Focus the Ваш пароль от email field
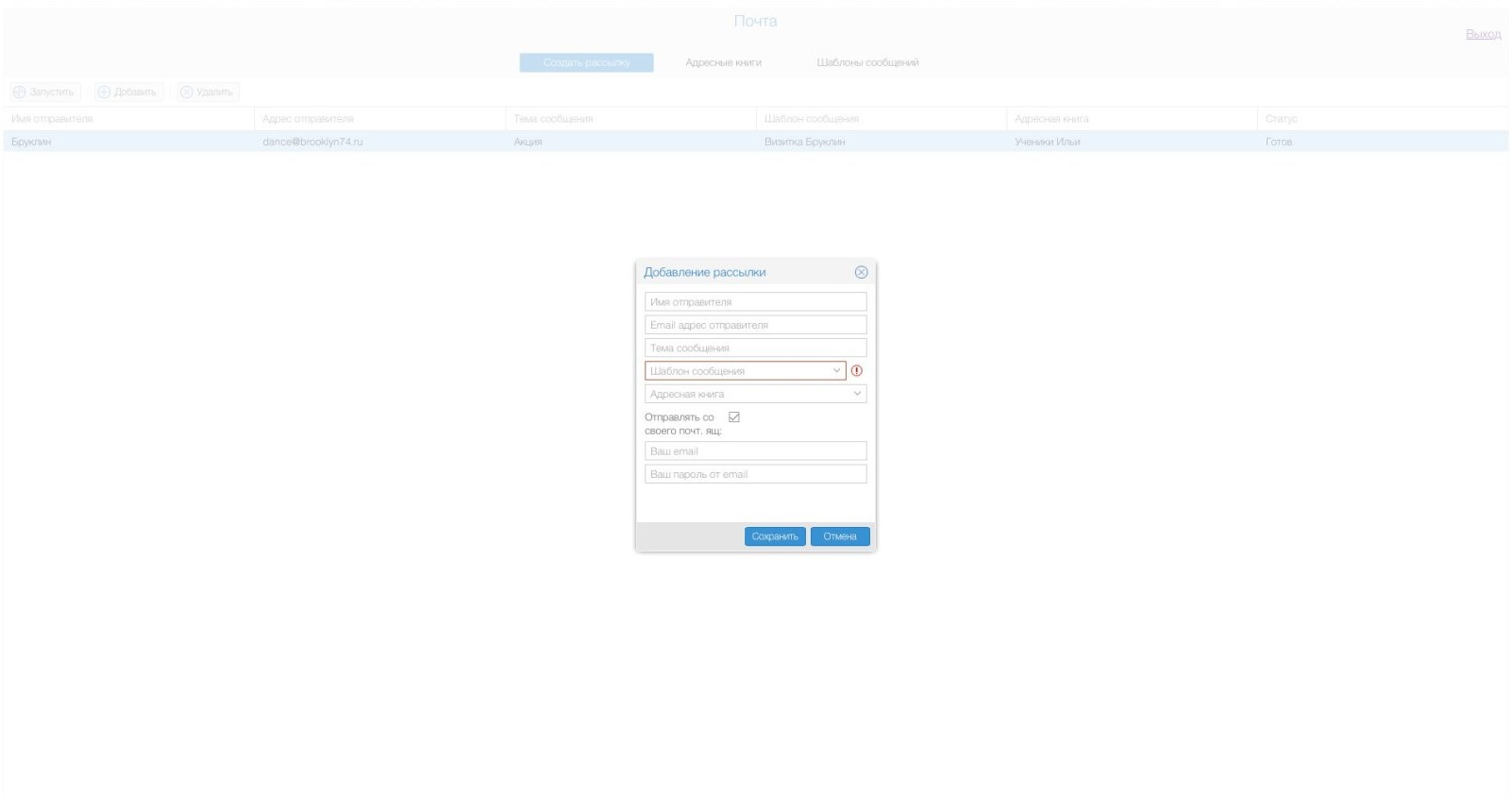This screenshot has width=1512, height=798. click(755, 474)
